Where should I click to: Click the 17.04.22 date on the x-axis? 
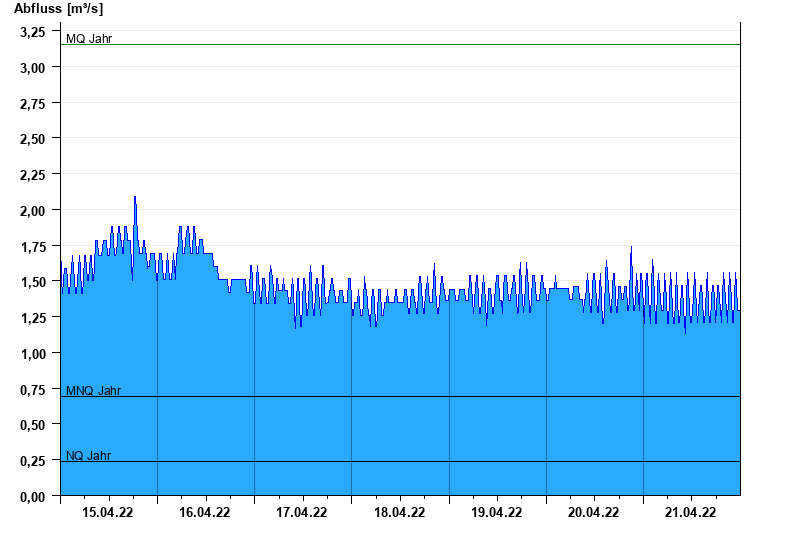(x=302, y=513)
